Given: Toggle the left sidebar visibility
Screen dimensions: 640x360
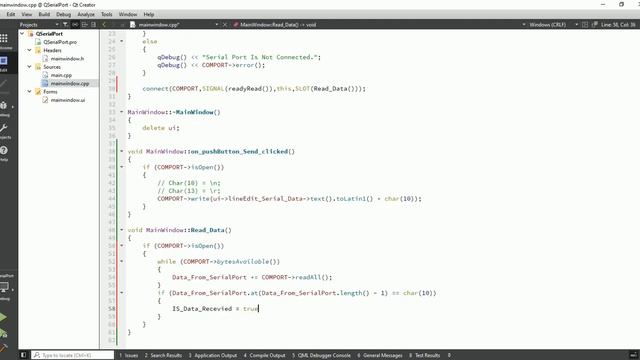Looking at the screenshot, I should 23,355.
